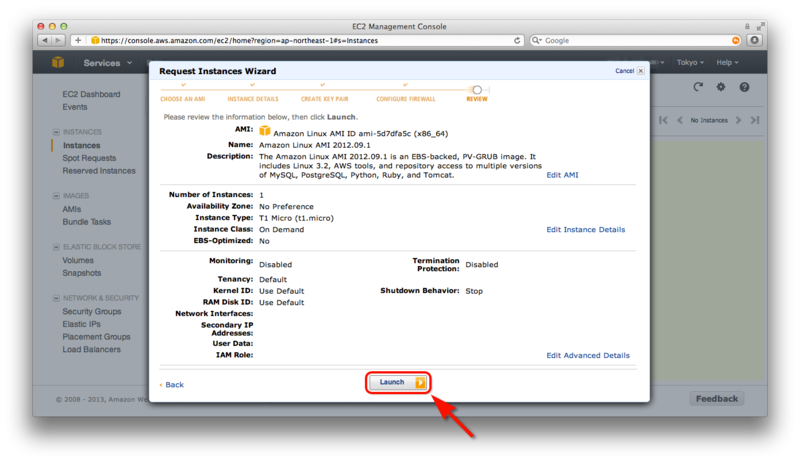800x462 pixels.
Task: Go to next page of instances
Action: 738,120
